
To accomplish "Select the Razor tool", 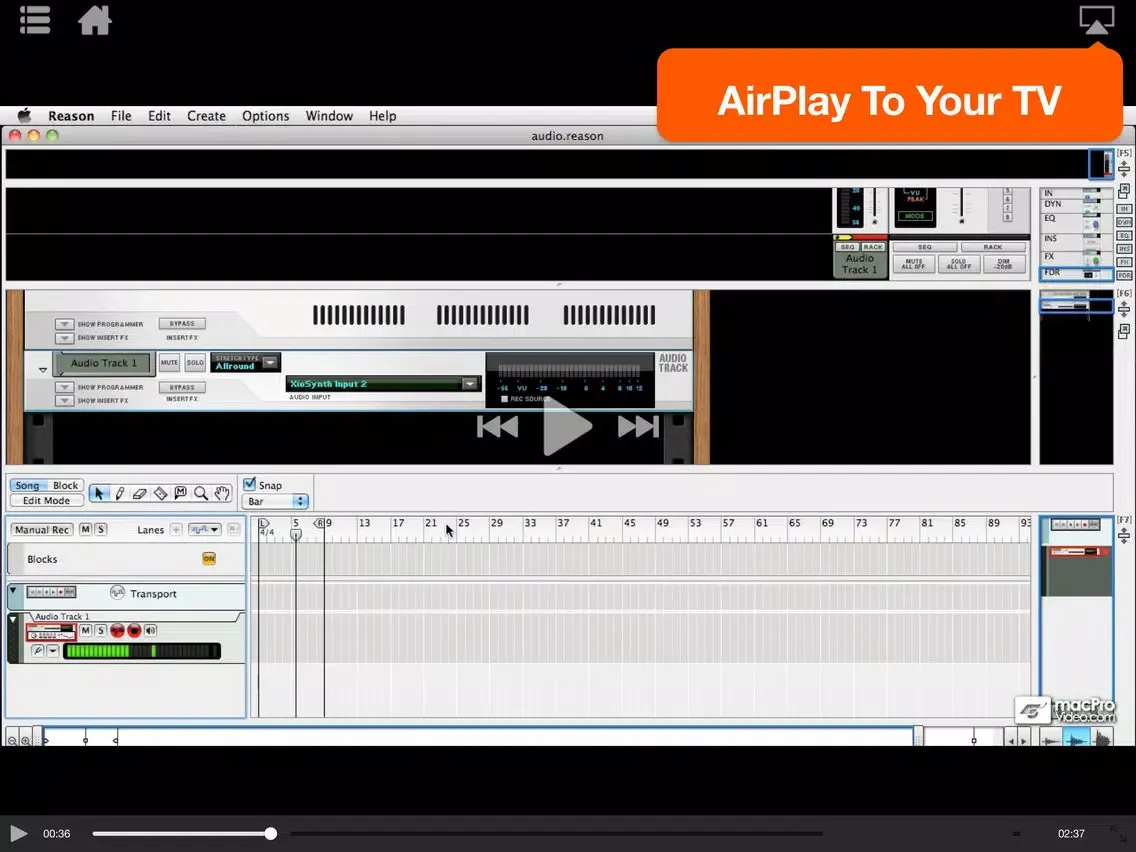I will pyautogui.click(x=160, y=493).
